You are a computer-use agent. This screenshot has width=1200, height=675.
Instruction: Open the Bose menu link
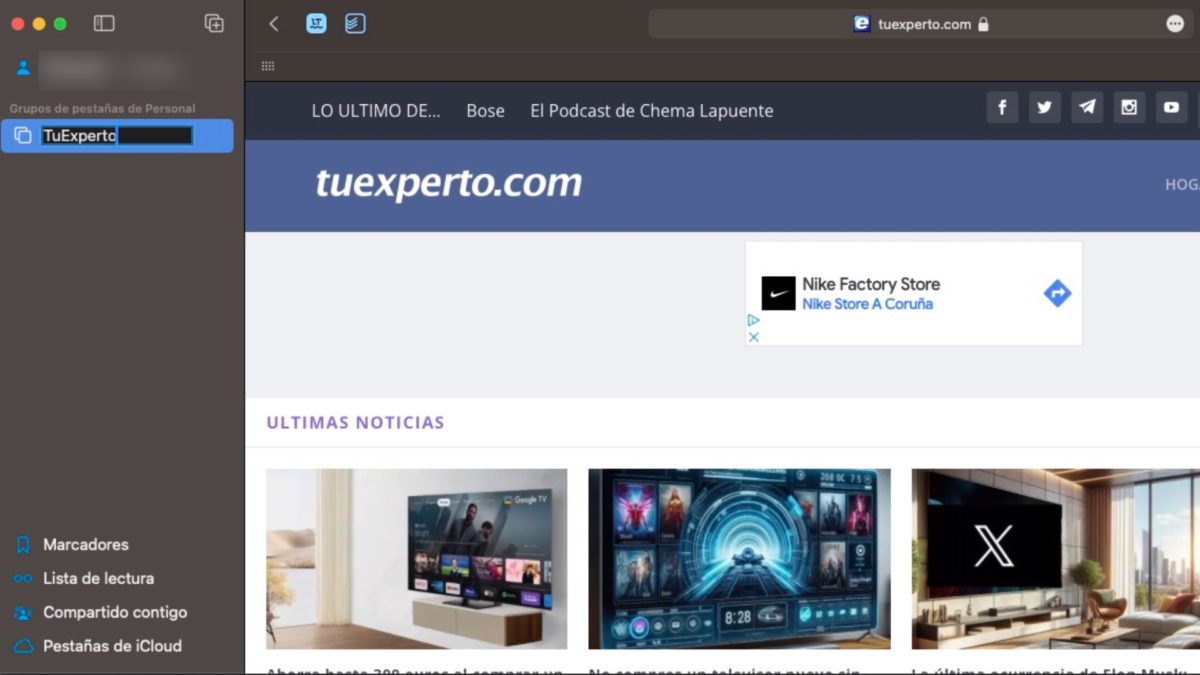[x=485, y=111]
